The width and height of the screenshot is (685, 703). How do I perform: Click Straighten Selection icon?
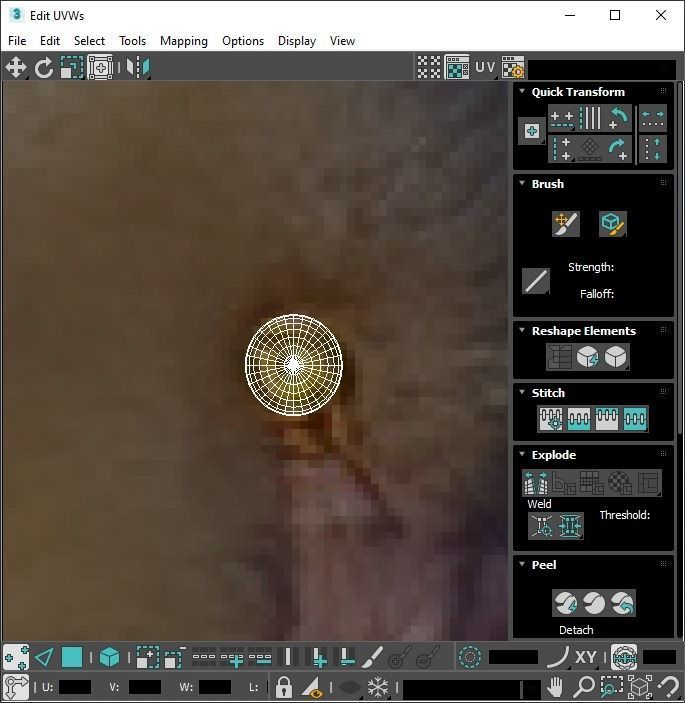[x=559, y=357]
